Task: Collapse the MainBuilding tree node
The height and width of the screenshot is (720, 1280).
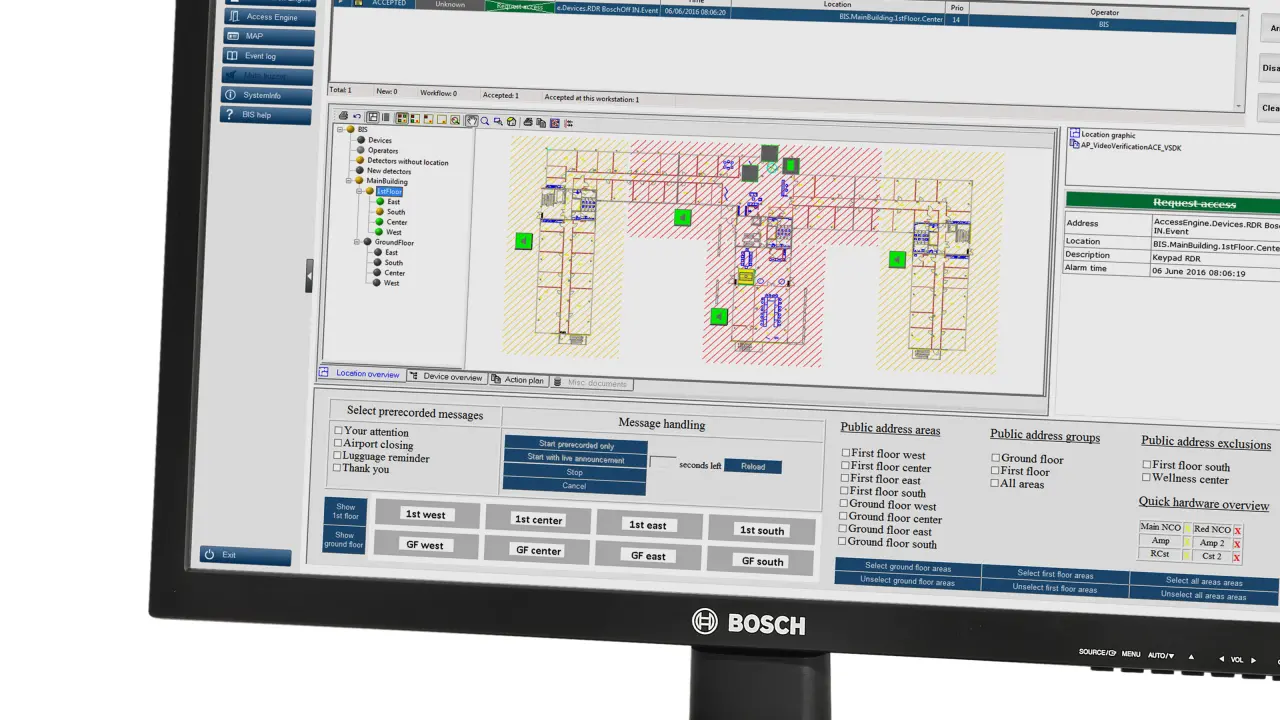Action: [x=349, y=181]
